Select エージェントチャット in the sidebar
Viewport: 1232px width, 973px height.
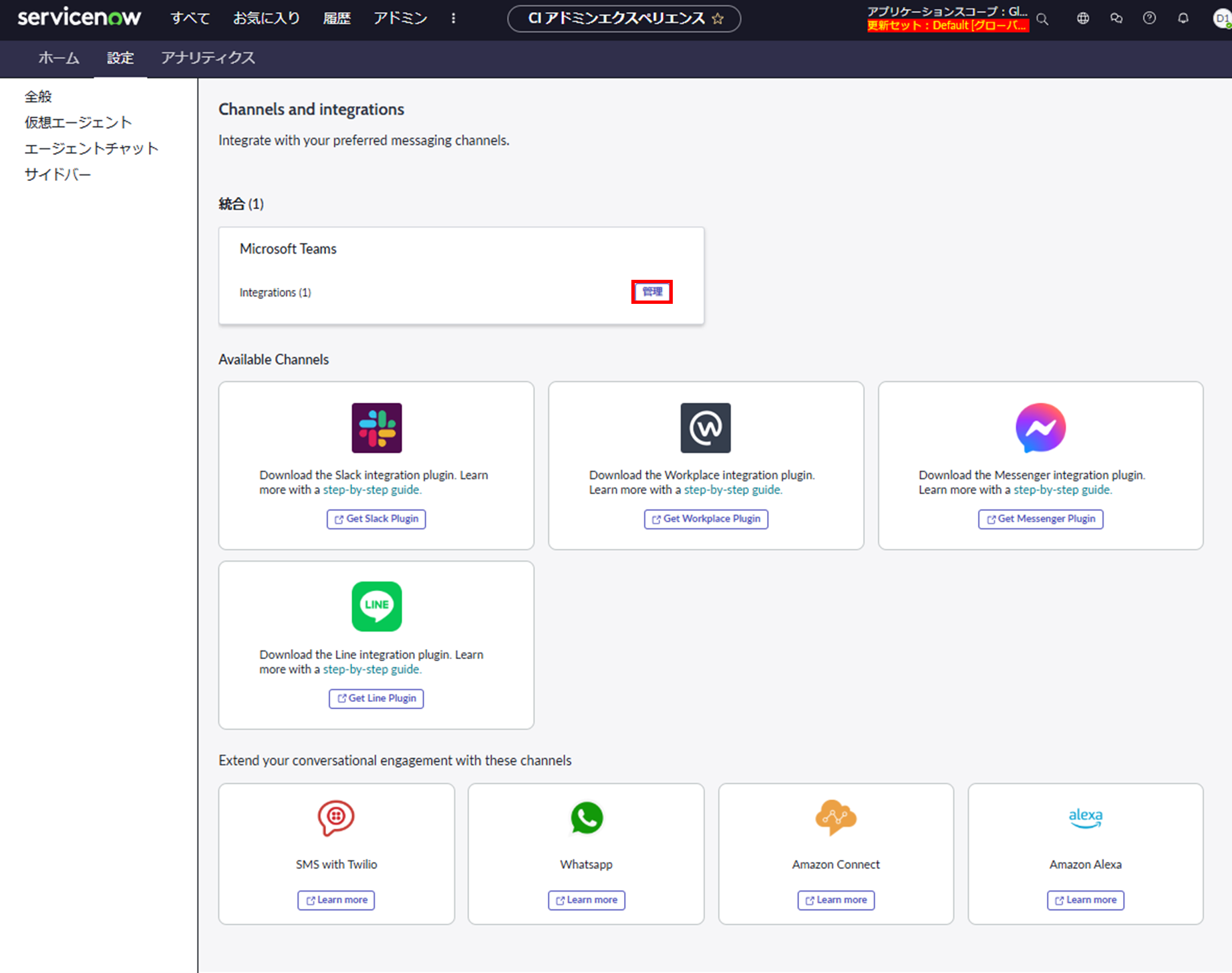(92, 149)
